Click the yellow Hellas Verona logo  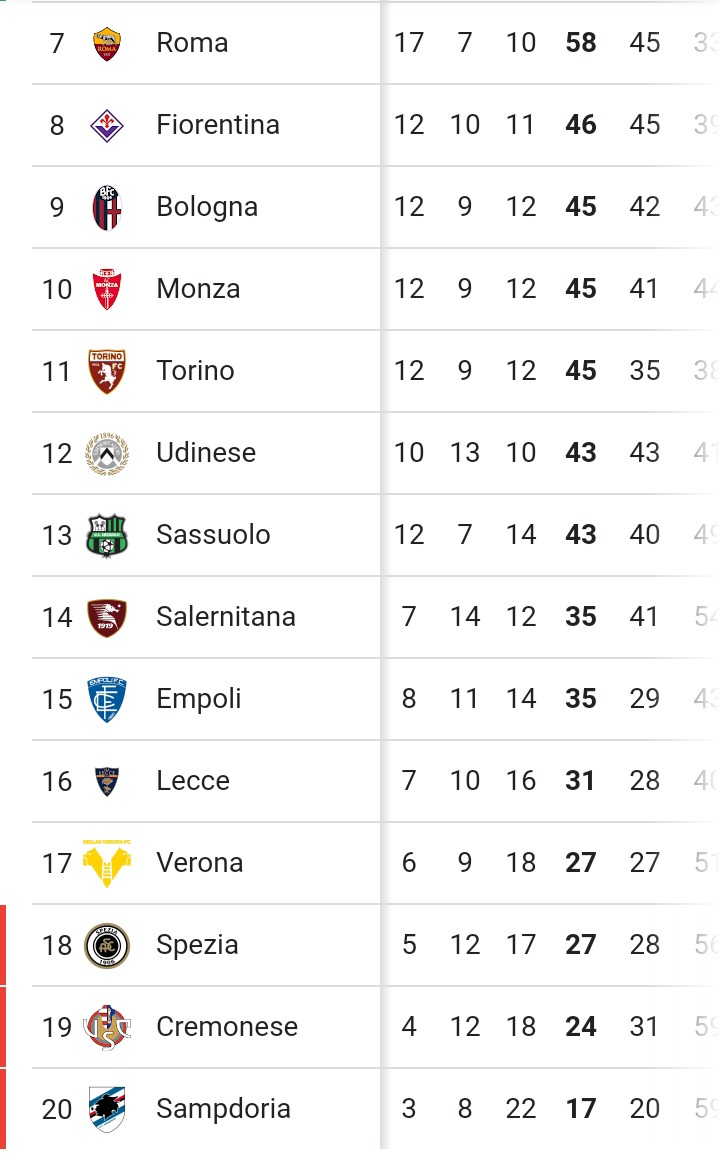[107, 863]
